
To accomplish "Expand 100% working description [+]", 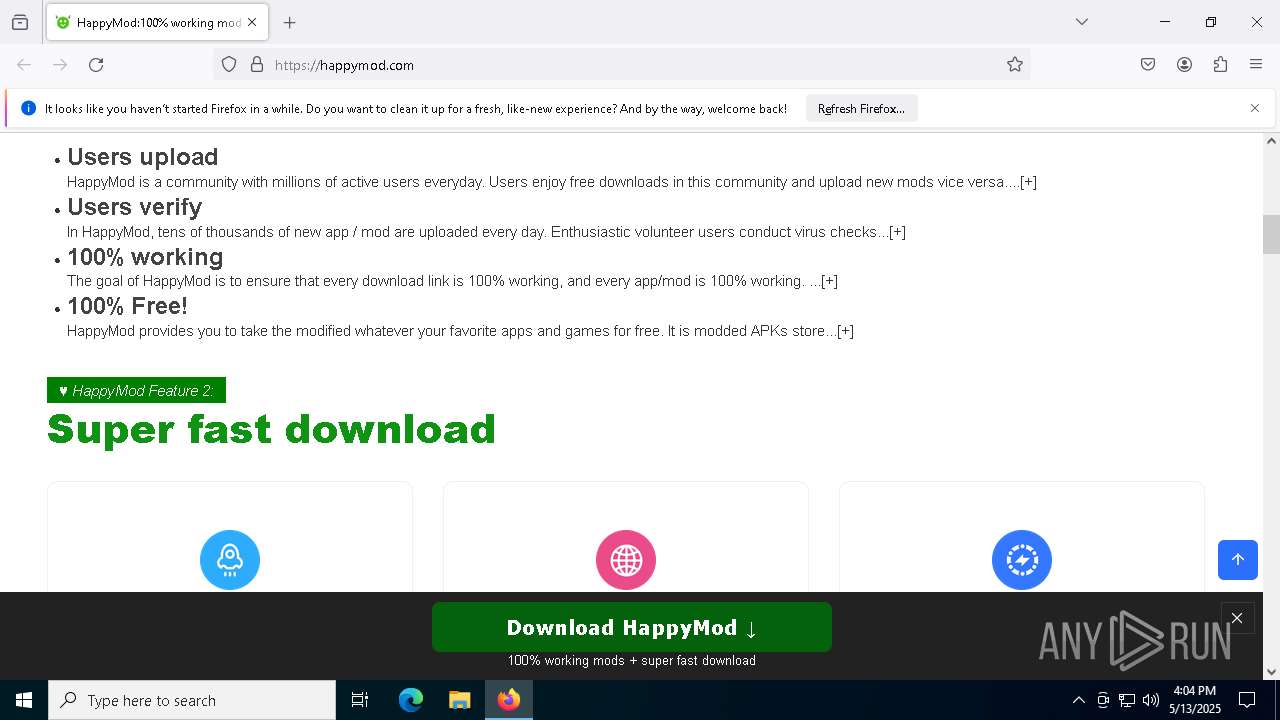I will 829,281.
